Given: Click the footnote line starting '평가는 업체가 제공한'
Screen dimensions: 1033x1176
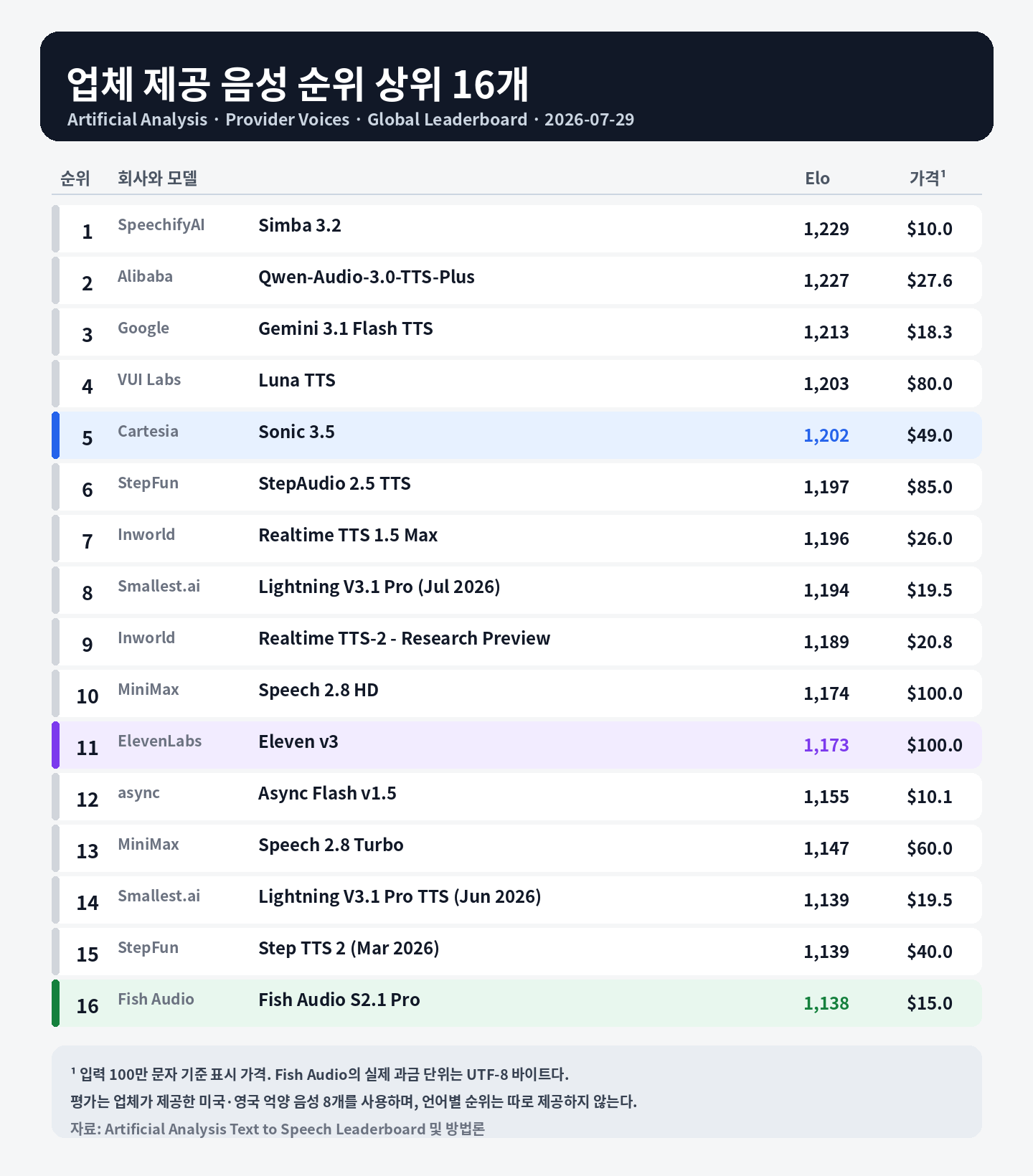Looking at the screenshot, I should pyautogui.click(x=354, y=1101).
